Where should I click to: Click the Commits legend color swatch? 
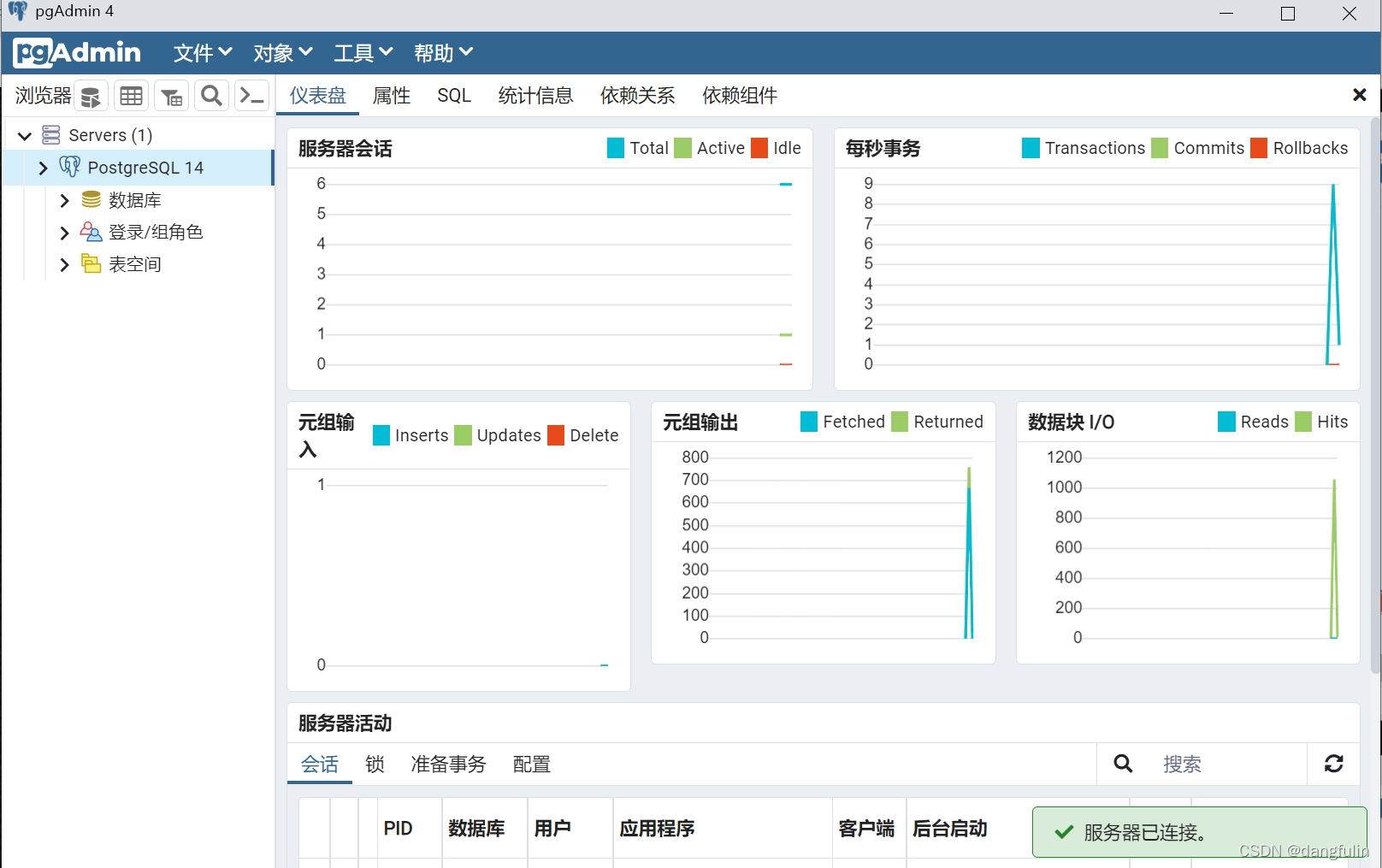pyautogui.click(x=1160, y=148)
